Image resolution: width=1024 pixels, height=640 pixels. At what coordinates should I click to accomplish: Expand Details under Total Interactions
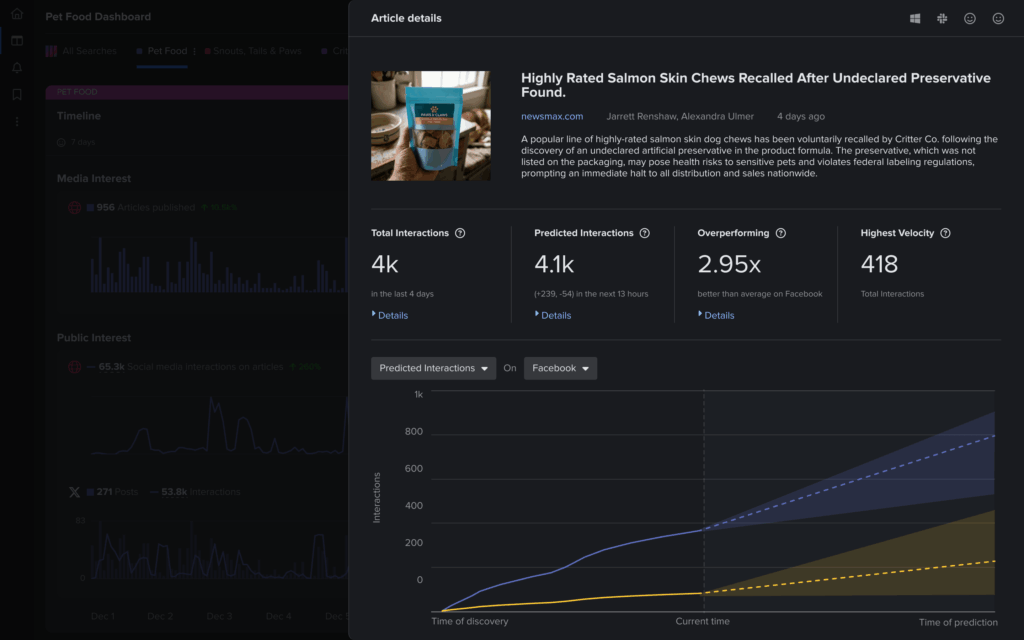tap(390, 315)
